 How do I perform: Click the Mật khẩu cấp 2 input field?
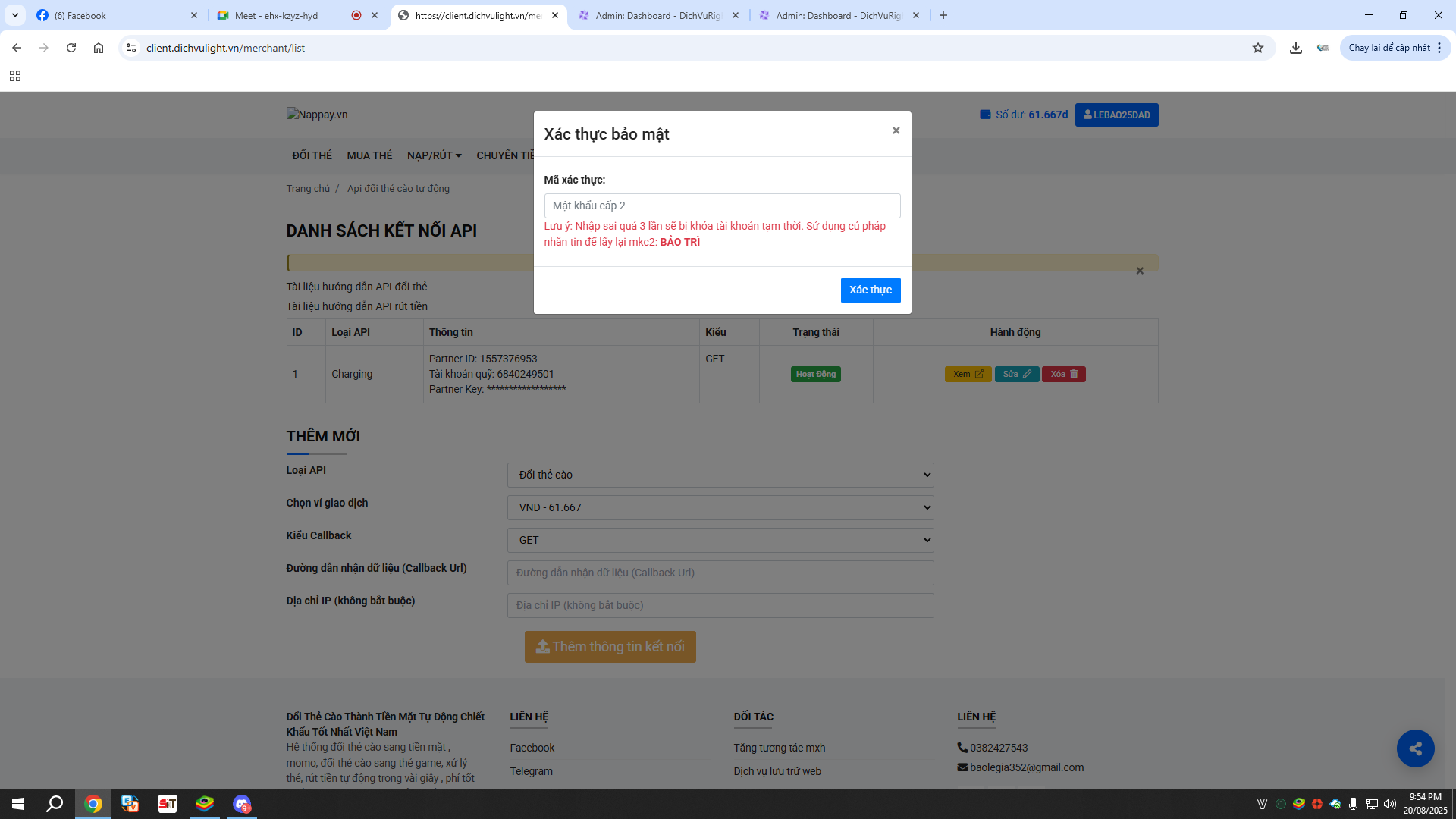pos(721,206)
